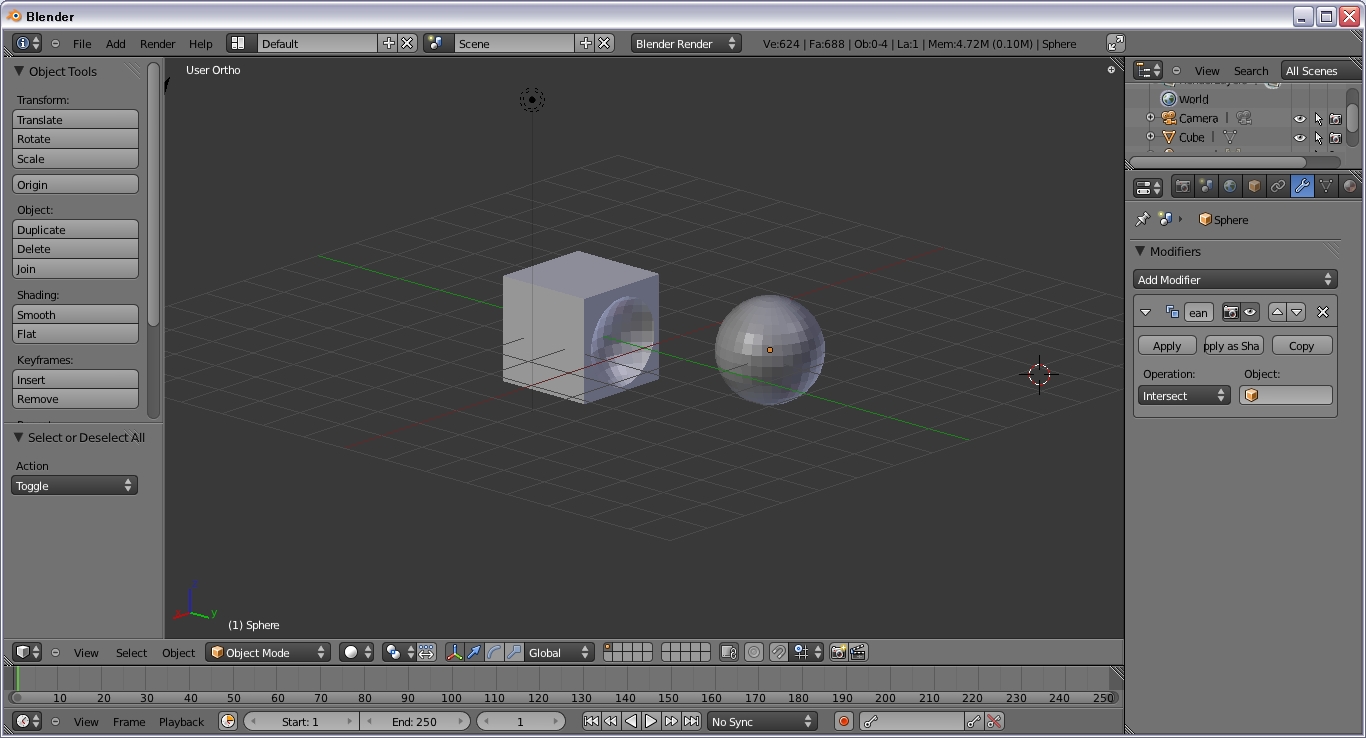Open the Add Modifier dropdown
The width and height of the screenshot is (1366, 738).
(x=1235, y=279)
